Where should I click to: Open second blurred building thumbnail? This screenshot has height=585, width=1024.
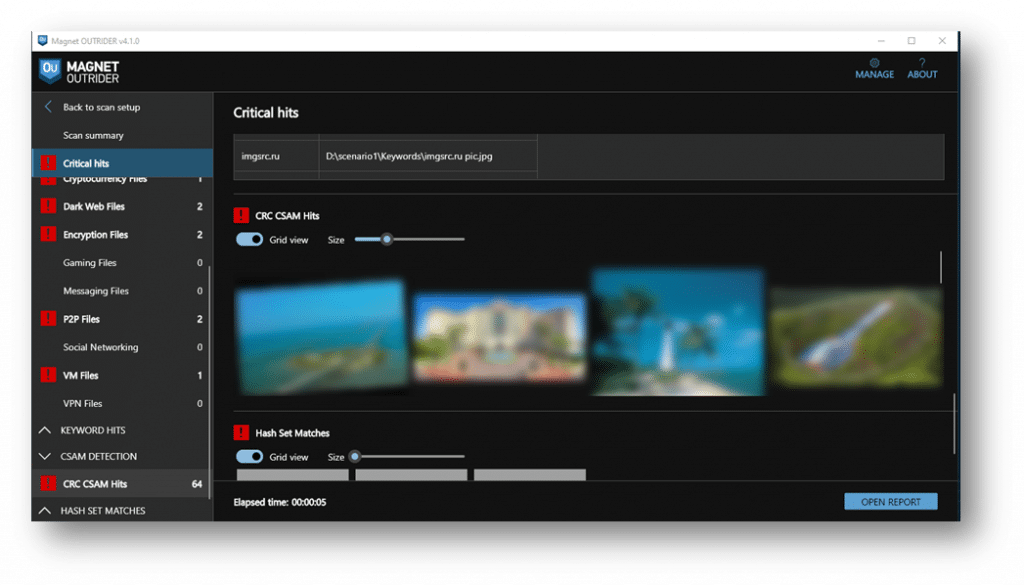click(500, 337)
